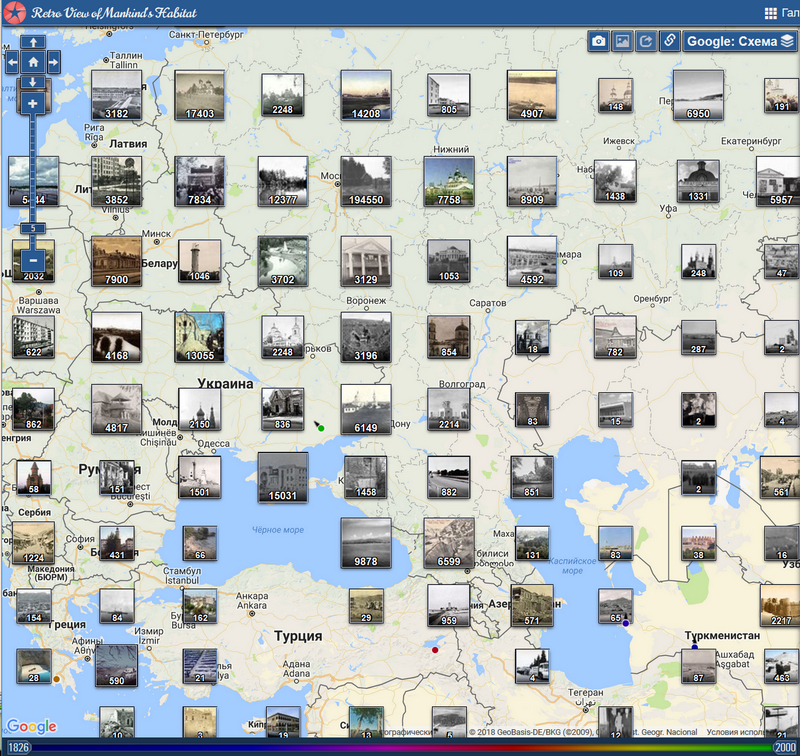The width and height of the screenshot is (800, 756).
Task: Pan the map left with arrow button
Action: click(12, 62)
